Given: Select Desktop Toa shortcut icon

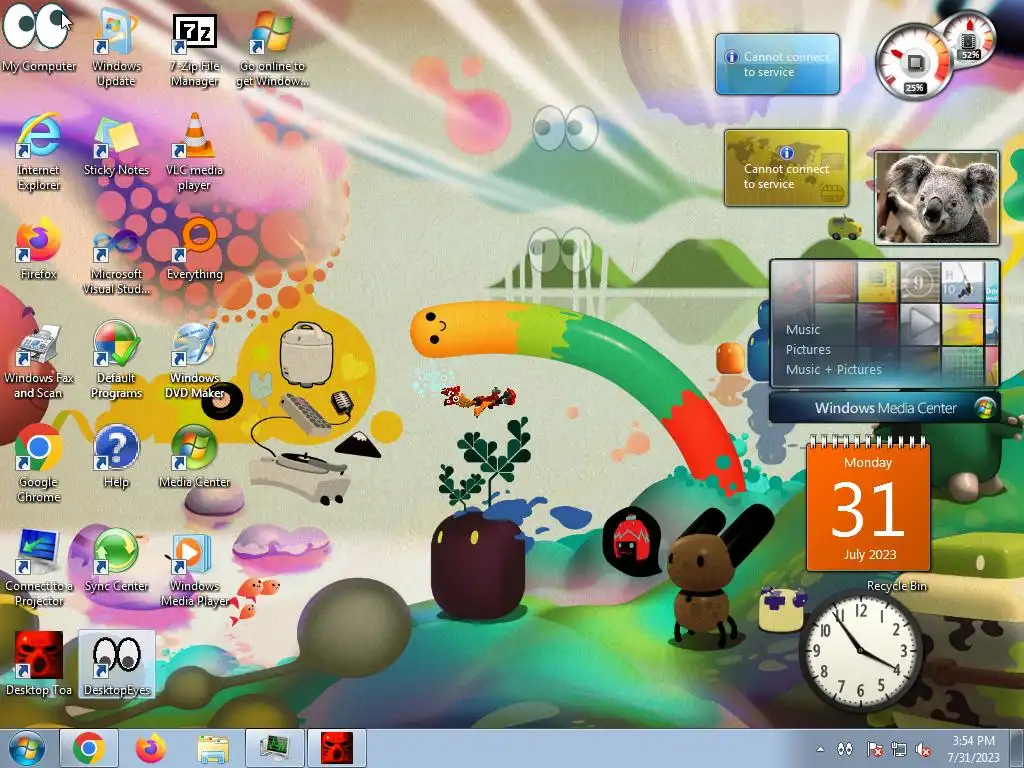Looking at the screenshot, I should pos(39,664).
